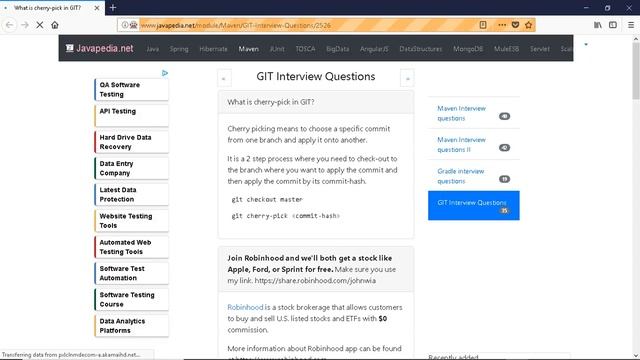
Task: Click Data Analytics Platforms ad
Action: 131,326
